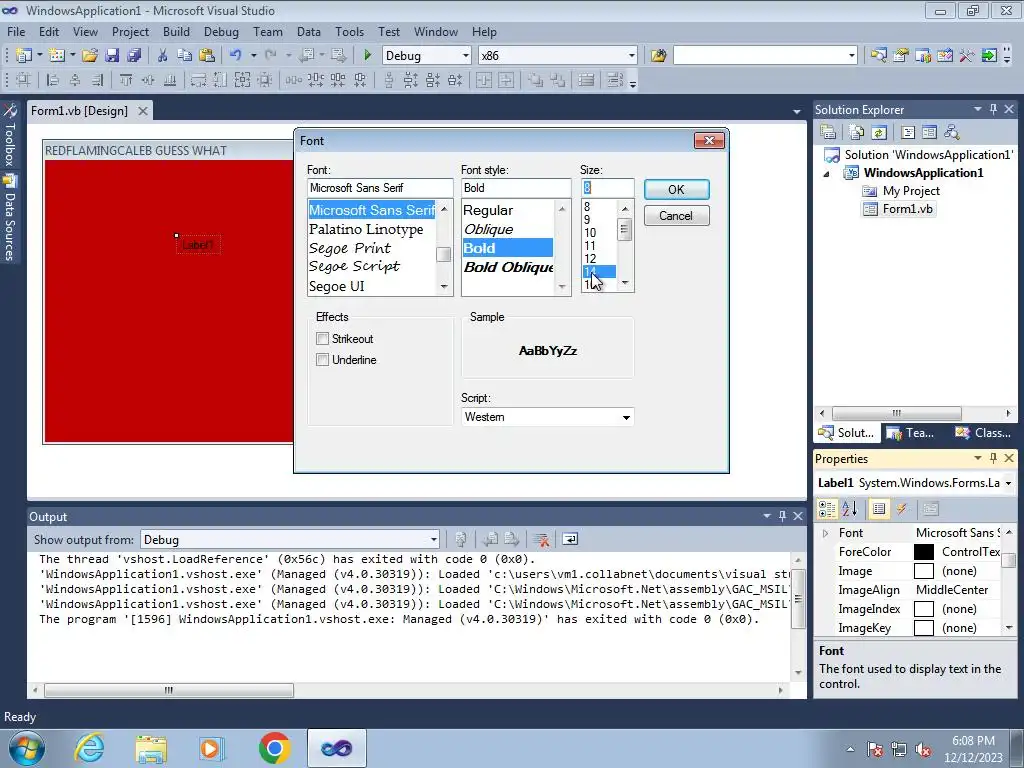Click the Paste clipboard icon
The height and width of the screenshot is (768, 1024).
tap(207, 56)
